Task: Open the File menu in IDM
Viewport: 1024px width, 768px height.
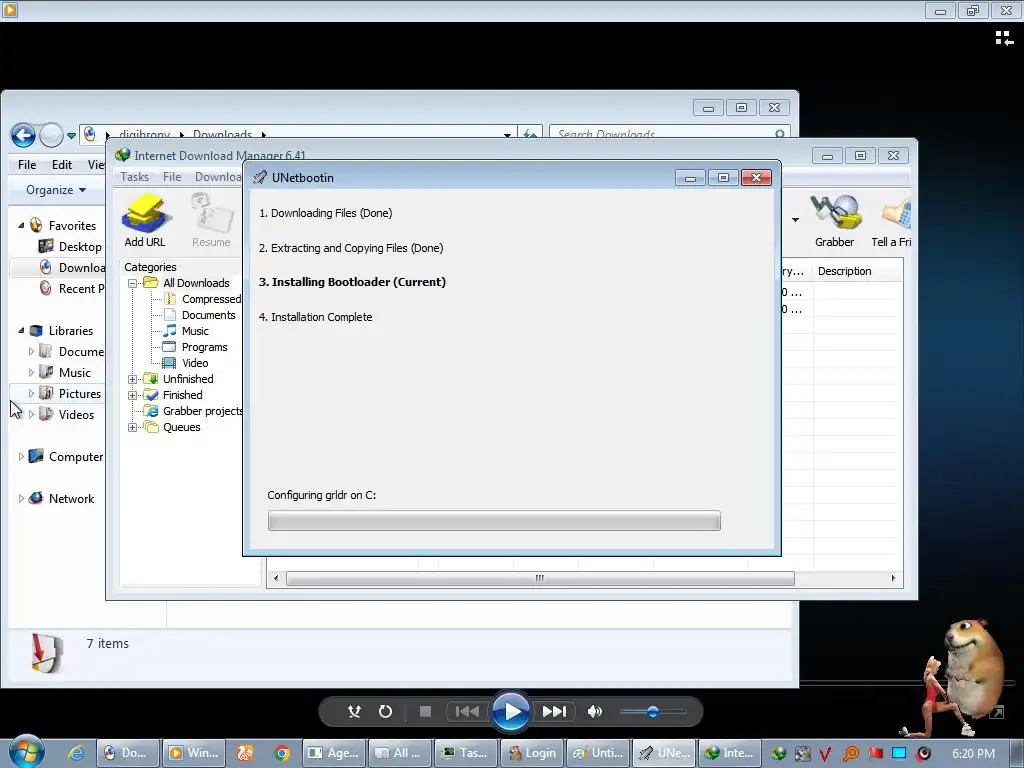Action: [x=172, y=177]
